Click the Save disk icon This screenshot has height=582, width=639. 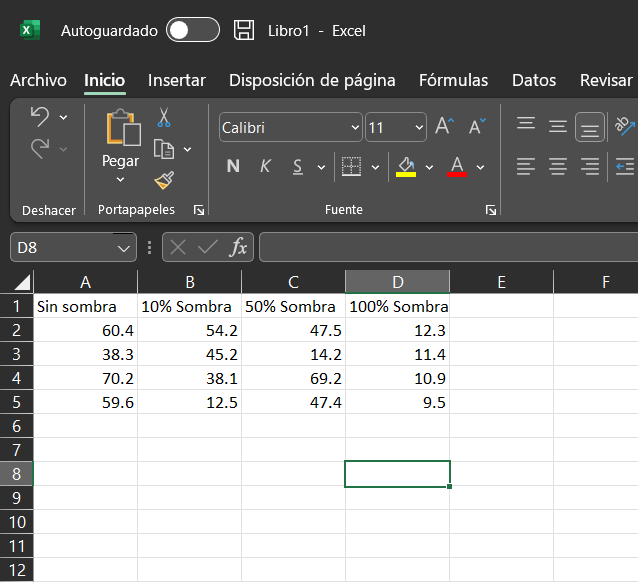[x=243, y=30]
